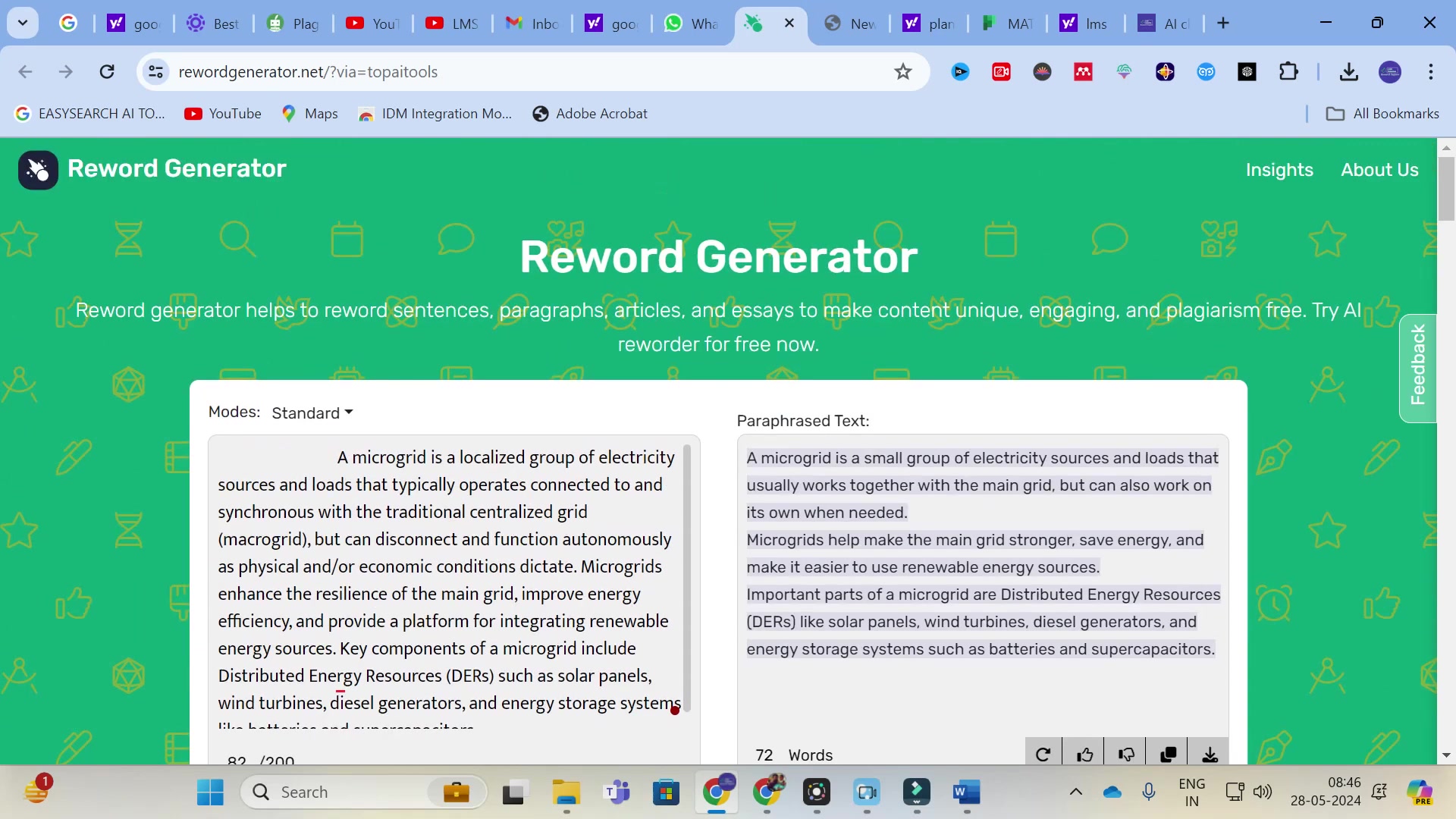The width and height of the screenshot is (1456, 819).
Task: Open All Bookmarks folder
Action: click(x=1382, y=114)
